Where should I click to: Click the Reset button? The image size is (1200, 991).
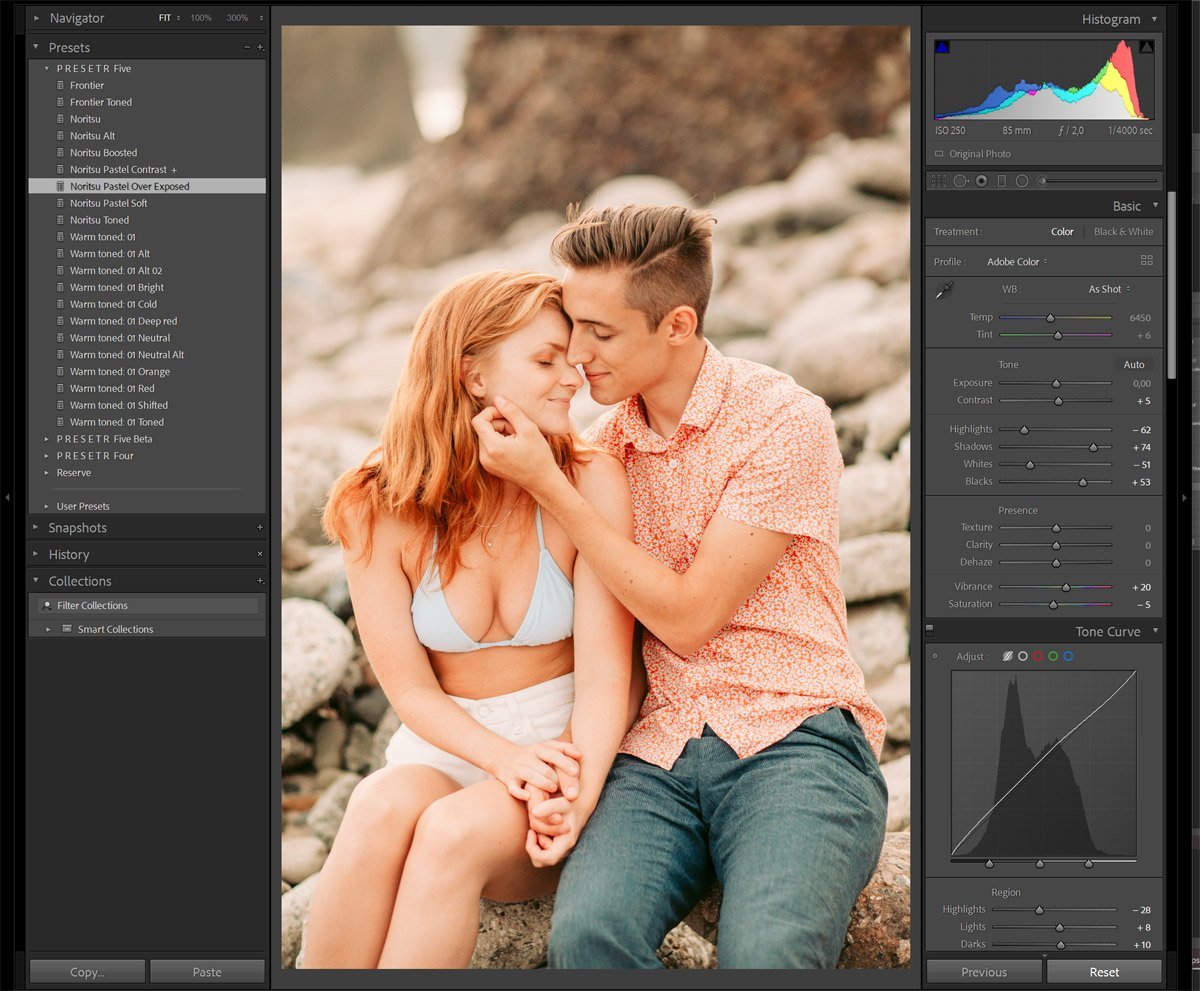[1104, 972]
